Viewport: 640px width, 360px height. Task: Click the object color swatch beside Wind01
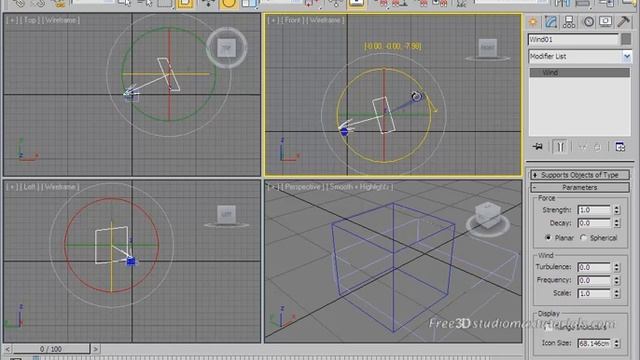(626, 39)
